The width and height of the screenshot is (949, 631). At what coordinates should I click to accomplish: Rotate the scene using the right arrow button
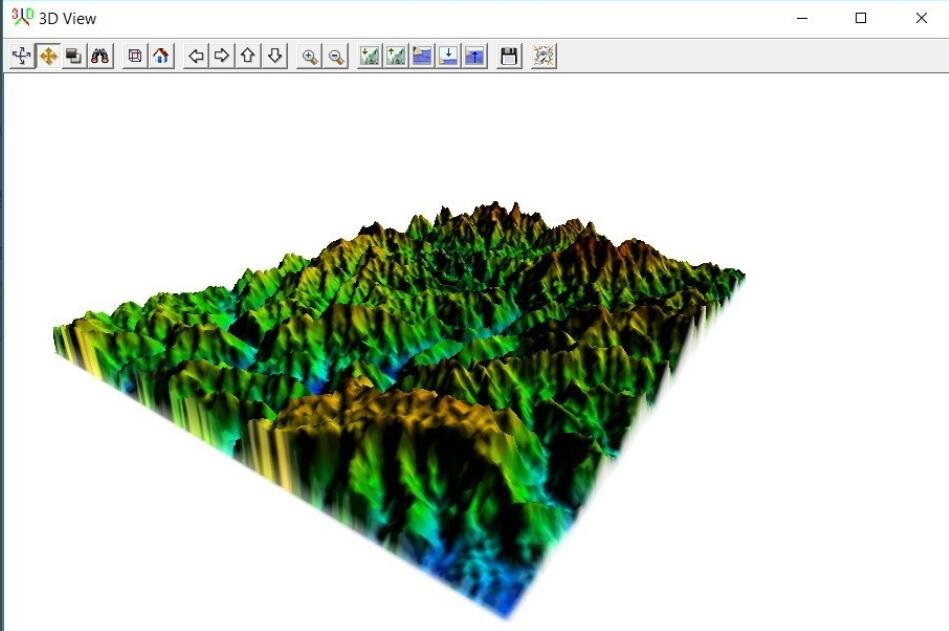tap(222, 57)
